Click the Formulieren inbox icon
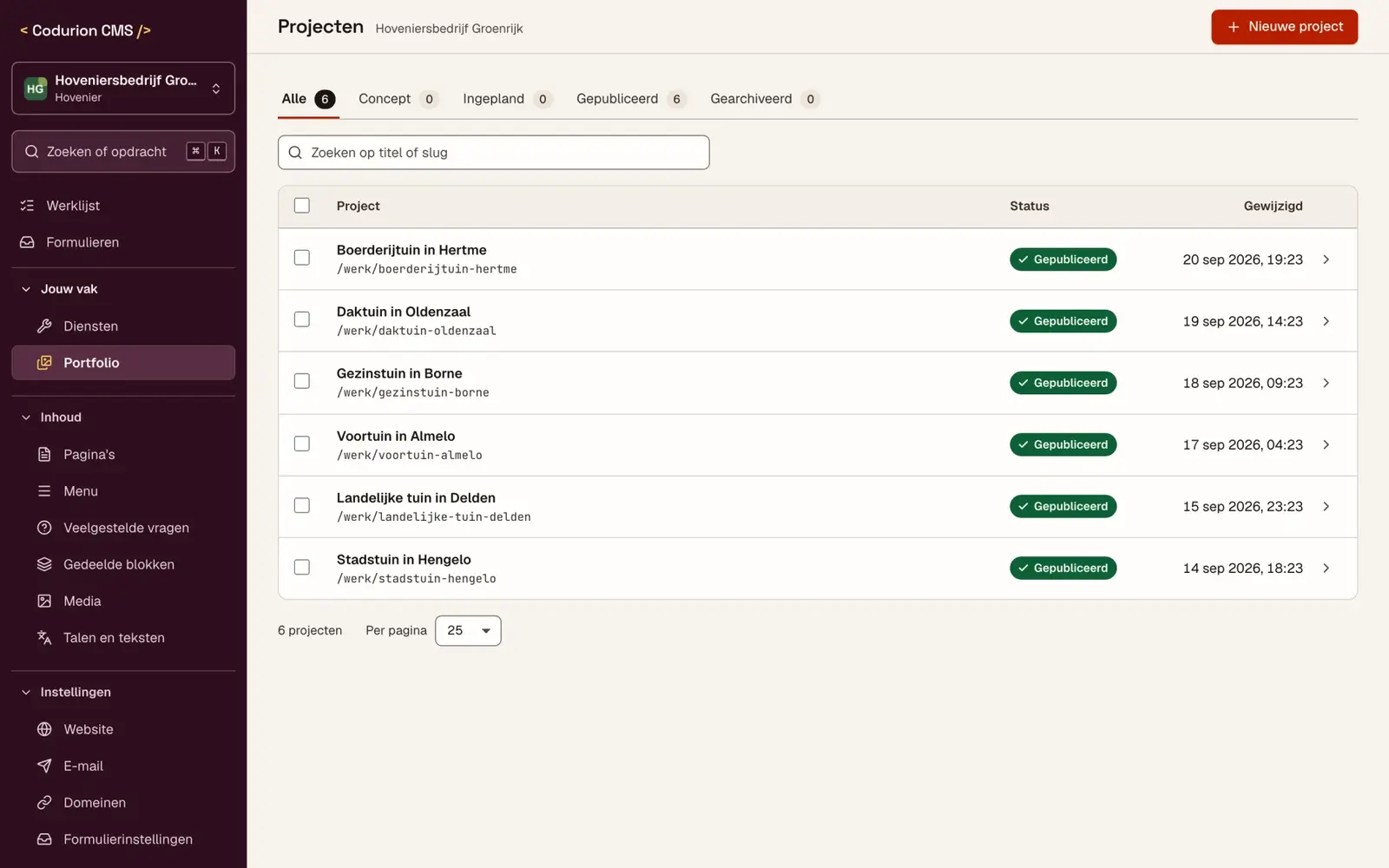Viewport: 1389px width, 868px height. [27, 242]
